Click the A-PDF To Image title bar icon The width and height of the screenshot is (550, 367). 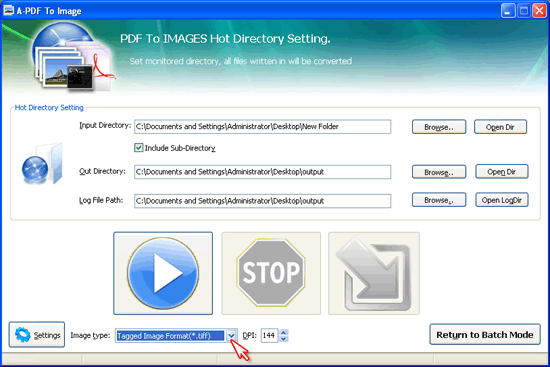coord(8,11)
